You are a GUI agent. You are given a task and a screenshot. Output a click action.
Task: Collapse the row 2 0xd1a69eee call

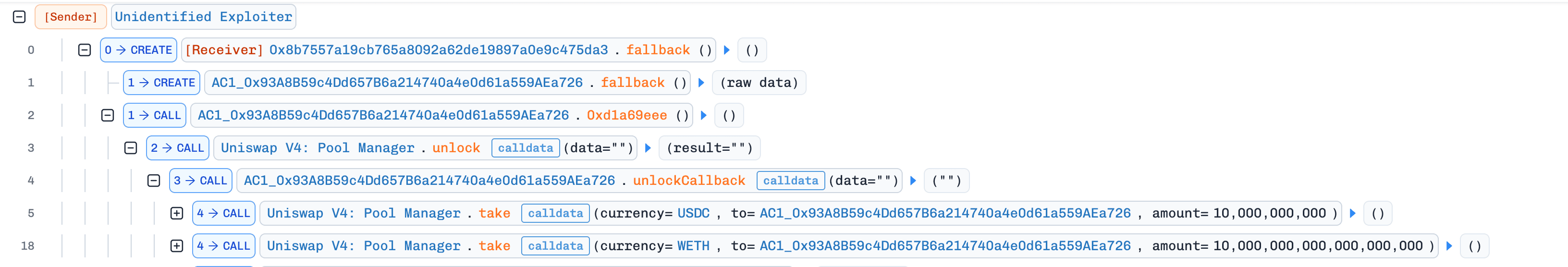tap(108, 116)
